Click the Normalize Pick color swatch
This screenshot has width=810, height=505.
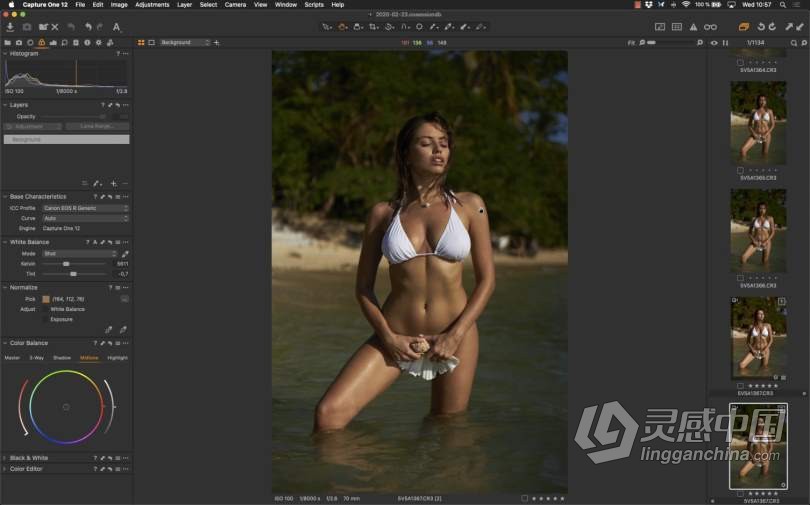click(x=46, y=299)
